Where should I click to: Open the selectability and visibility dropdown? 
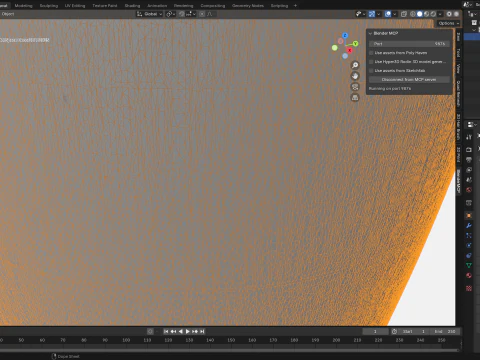(360, 14)
